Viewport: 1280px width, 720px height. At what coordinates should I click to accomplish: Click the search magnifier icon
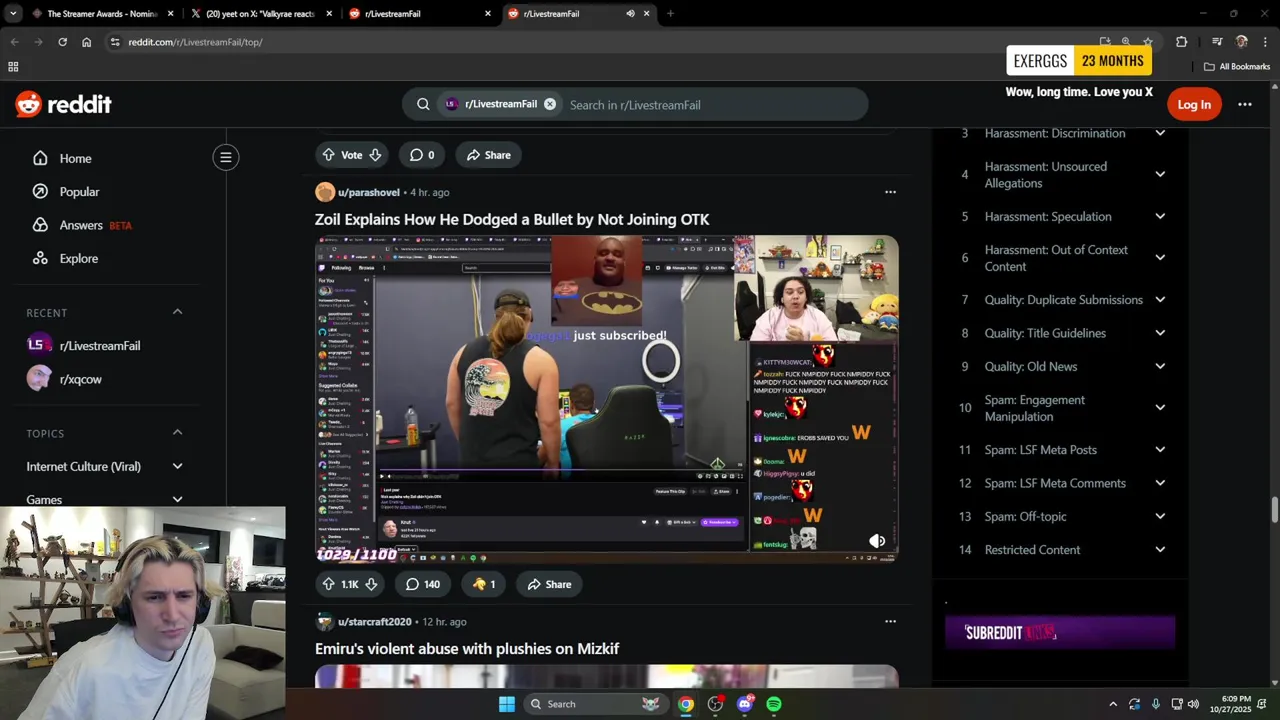pyautogui.click(x=423, y=104)
